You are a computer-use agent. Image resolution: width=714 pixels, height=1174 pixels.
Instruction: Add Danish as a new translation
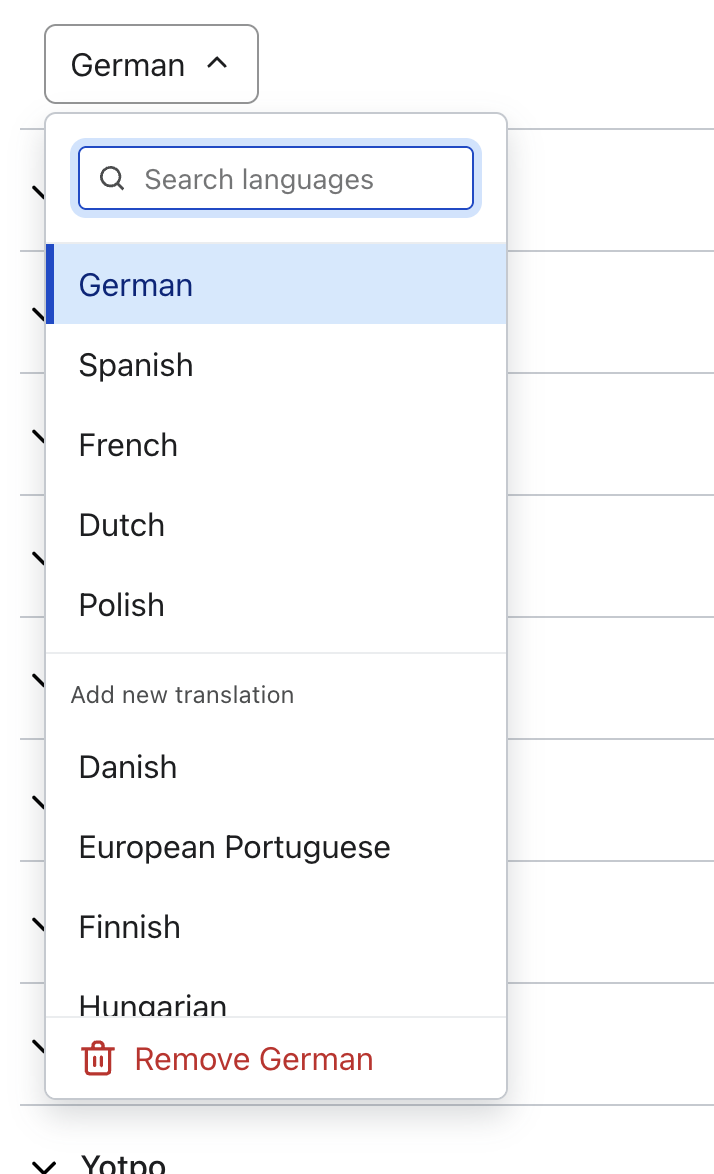(128, 767)
